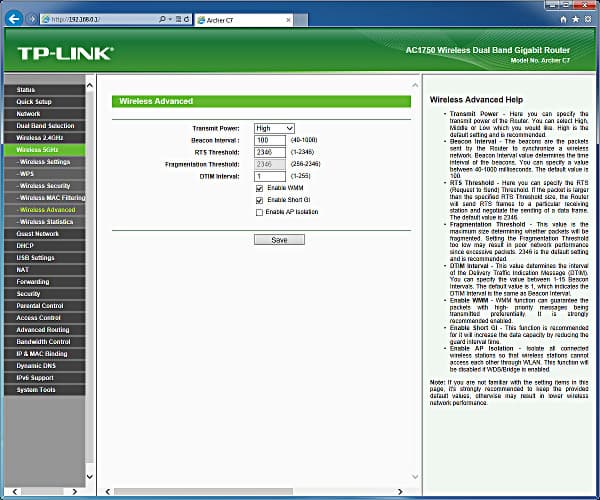Click the sidebar horizontal scroll left arrow

[15, 492]
